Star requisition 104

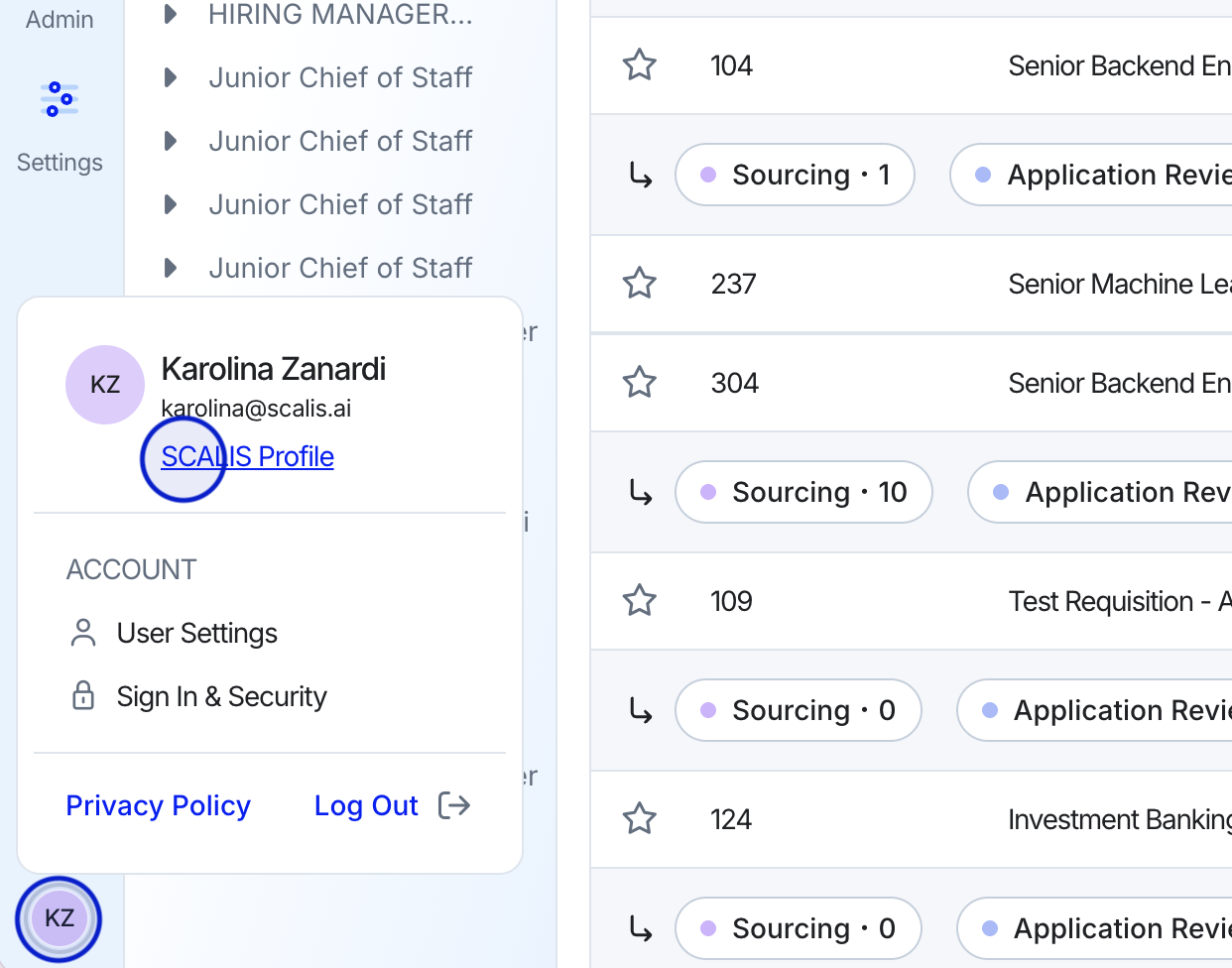pos(640,65)
